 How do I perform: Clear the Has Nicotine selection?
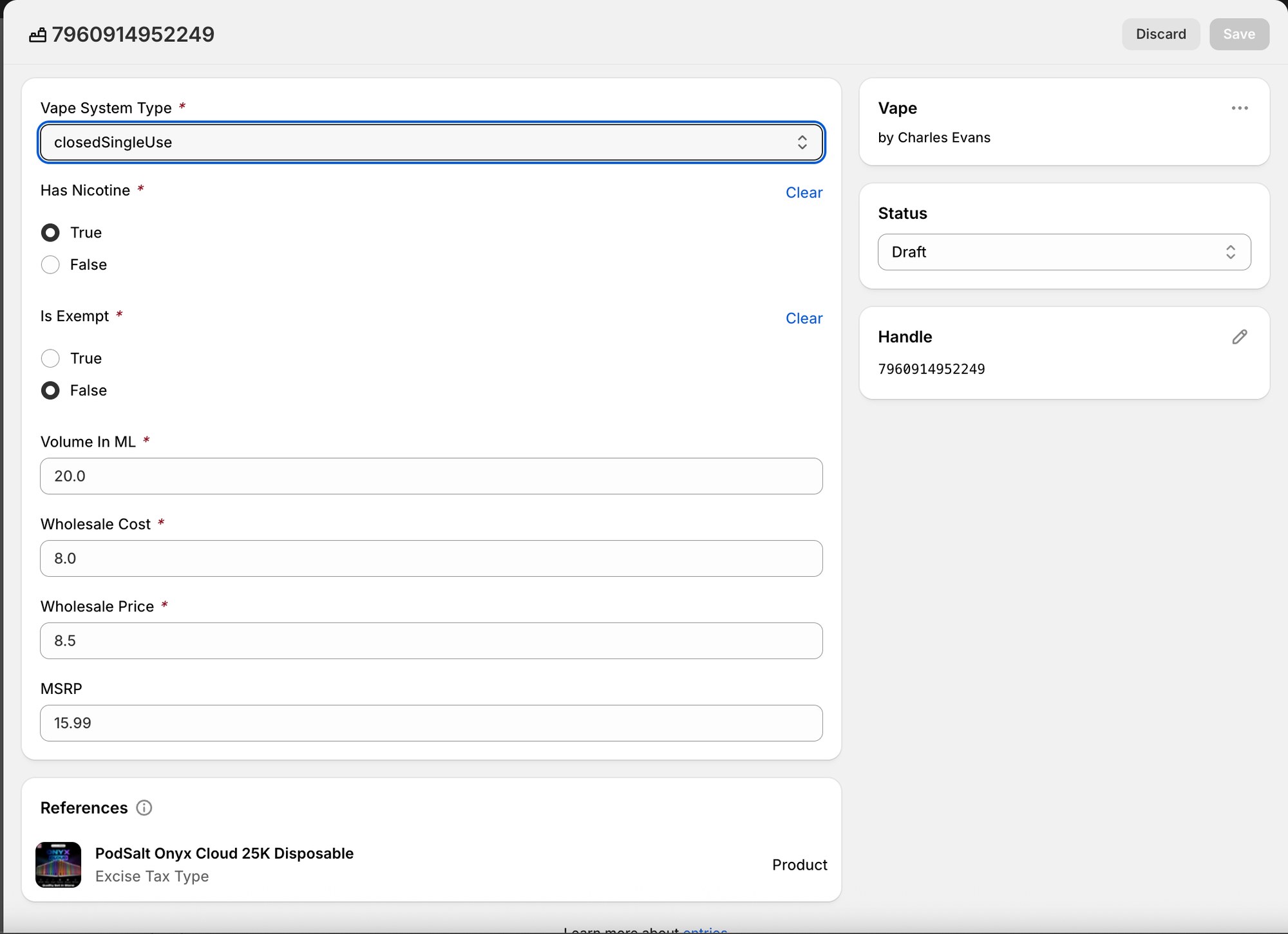[x=804, y=192]
